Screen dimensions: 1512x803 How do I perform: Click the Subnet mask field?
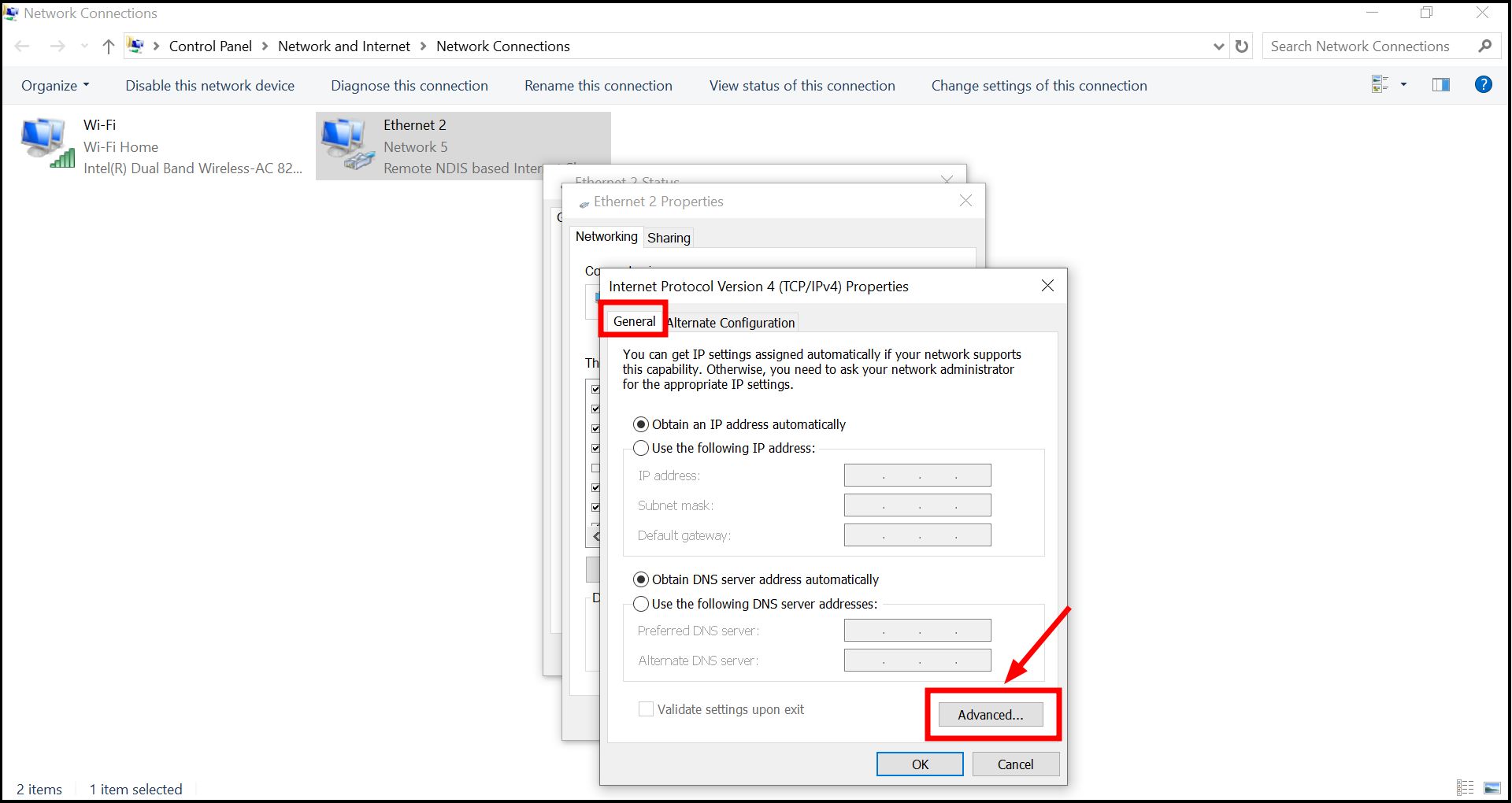(917, 505)
